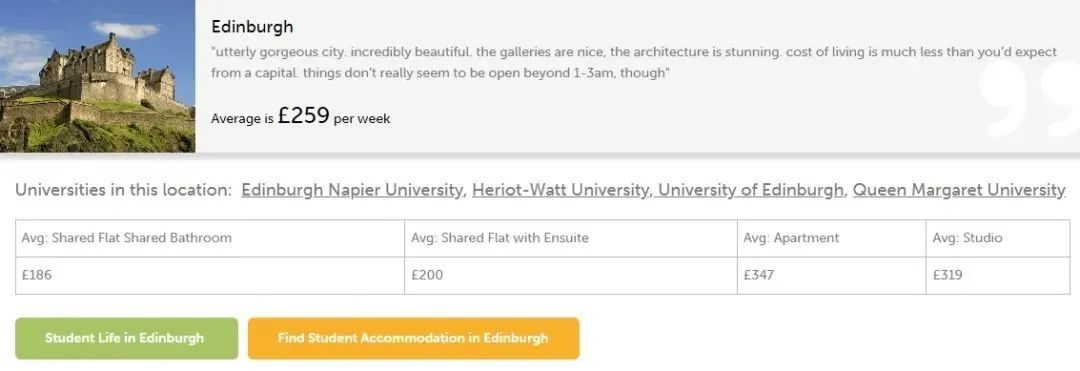This screenshot has width=1080, height=371.
Task: Open the Queen Margaret University link
Action: pyautogui.click(x=959, y=190)
